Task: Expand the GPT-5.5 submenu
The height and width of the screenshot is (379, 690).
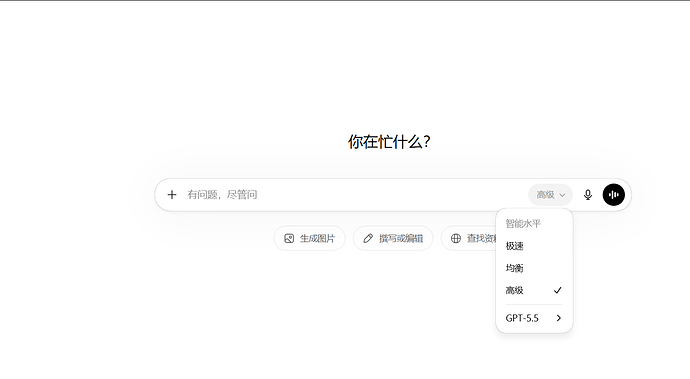Action: pyautogui.click(x=534, y=318)
